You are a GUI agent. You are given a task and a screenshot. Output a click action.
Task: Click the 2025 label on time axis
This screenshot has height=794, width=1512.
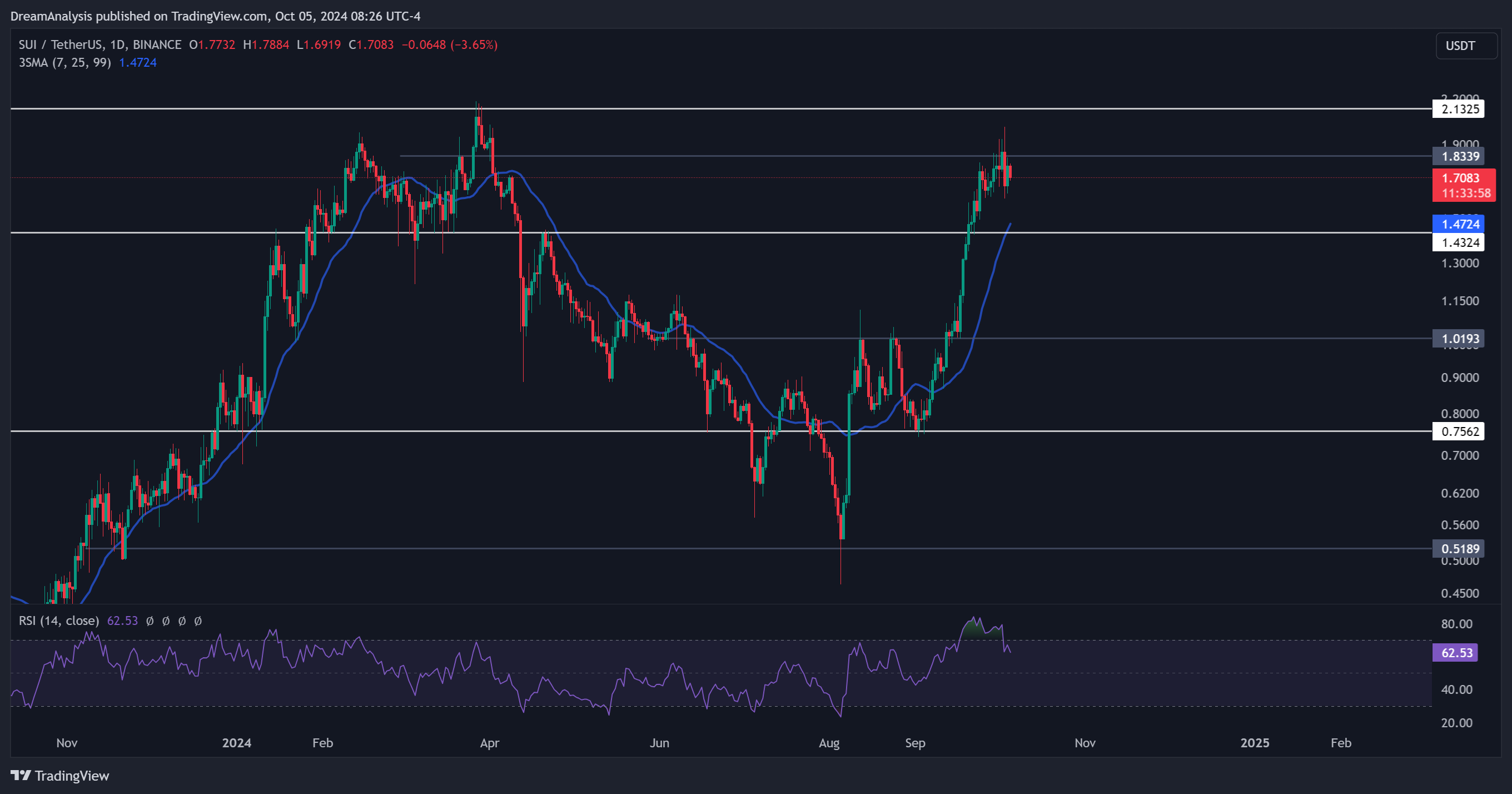click(x=1255, y=743)
